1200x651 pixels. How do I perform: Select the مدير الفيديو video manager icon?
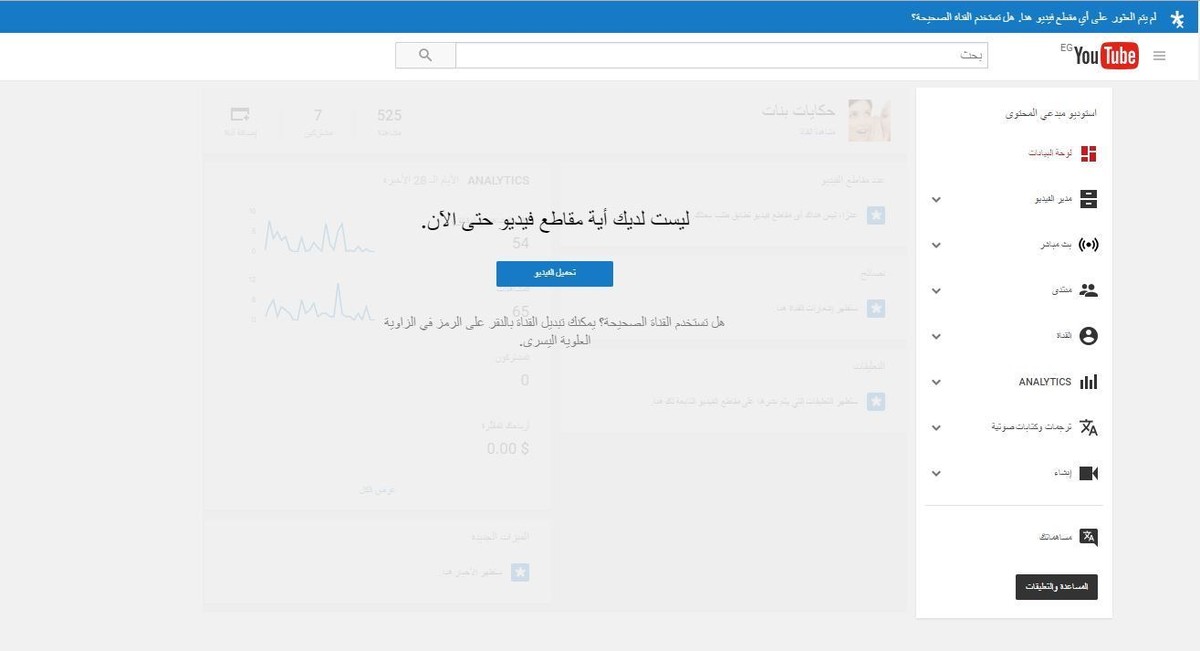1088,199
